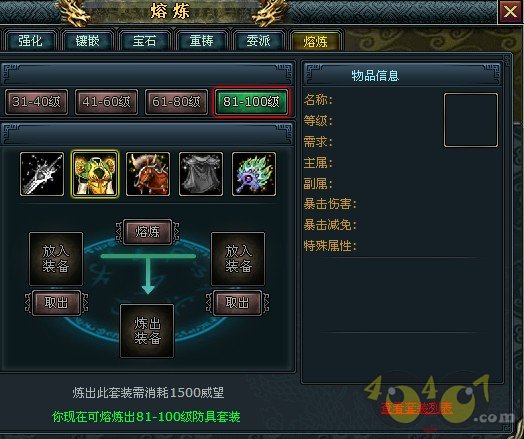
Task: Choose the 41-60级 level range
Action: coord(106,102)
